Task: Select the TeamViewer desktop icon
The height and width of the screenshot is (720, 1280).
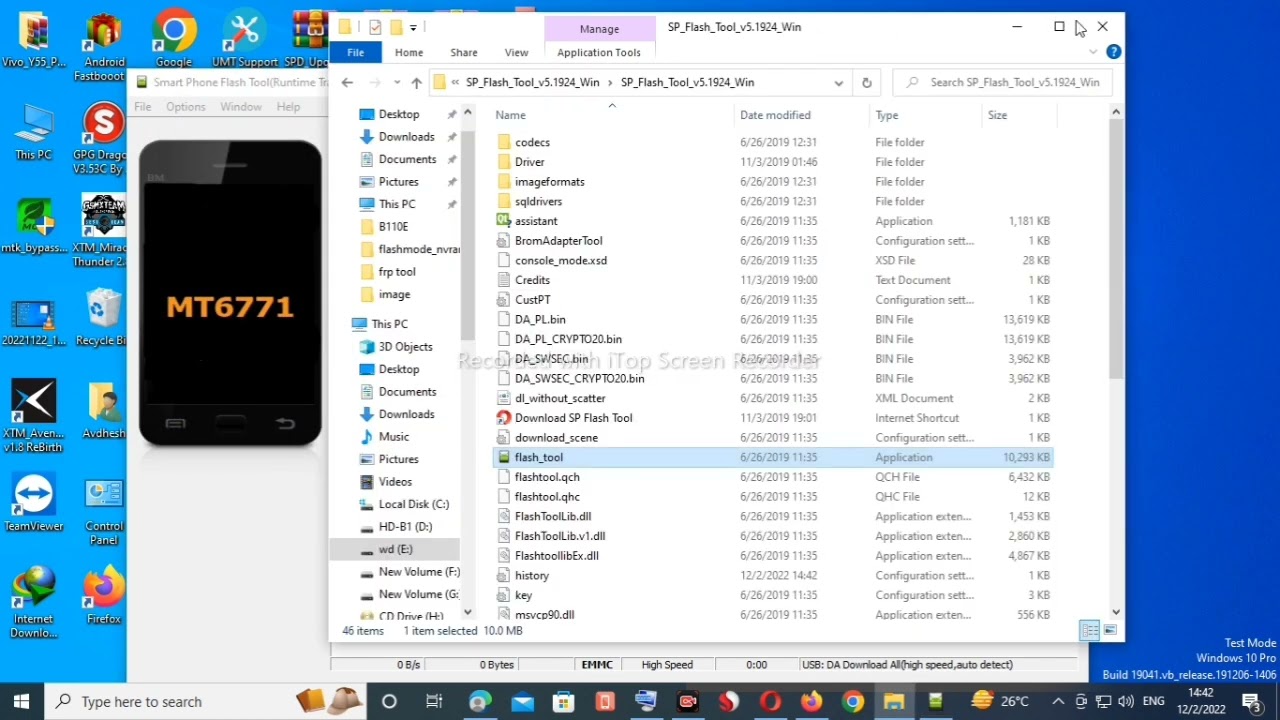Action: coord(34,503)
